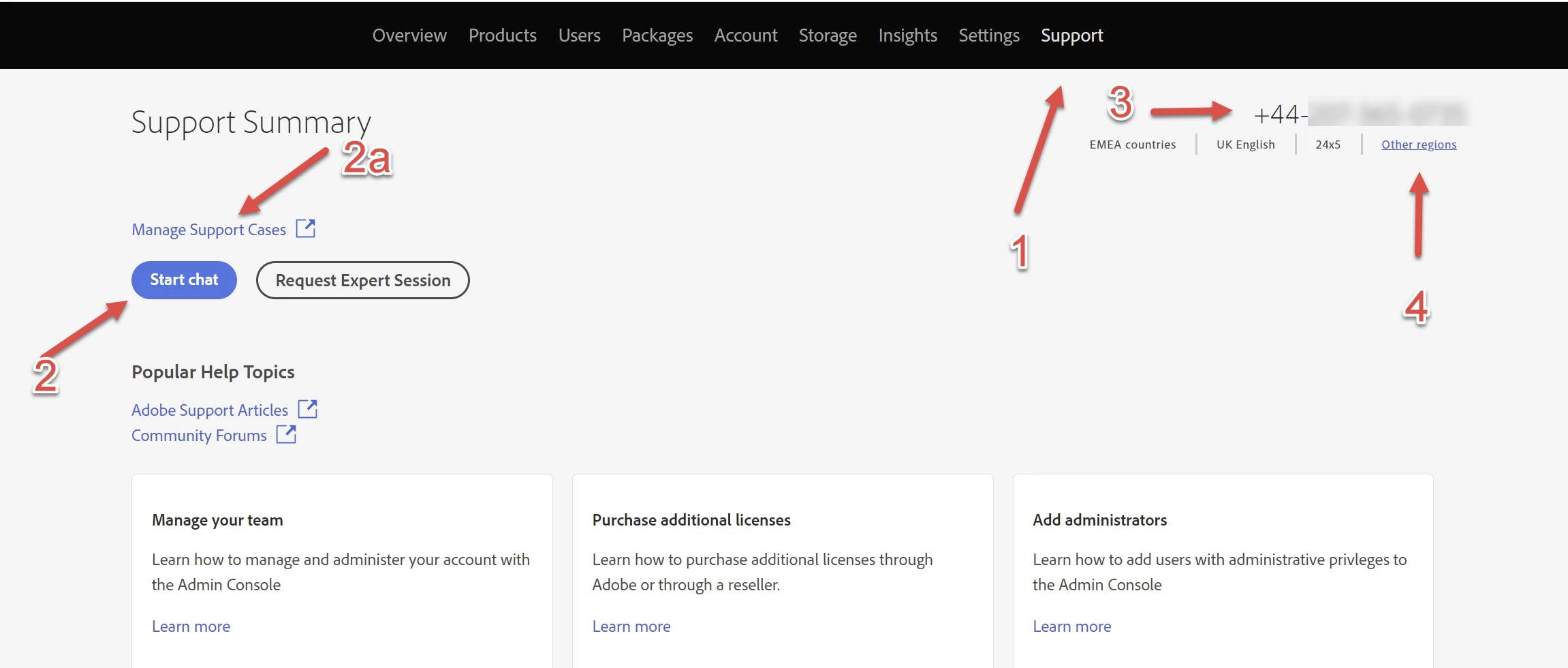Click Request Expert Session button
The height and width of the screenshot is (668, 1568).
point(363,280)
